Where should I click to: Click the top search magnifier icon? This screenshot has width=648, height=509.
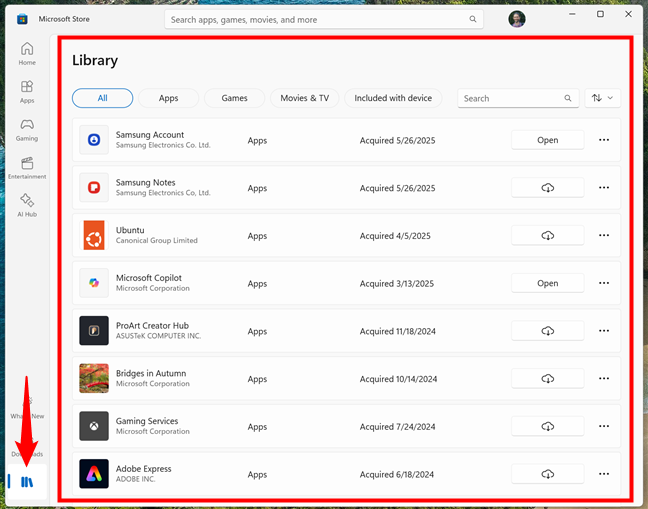[473, 19]
